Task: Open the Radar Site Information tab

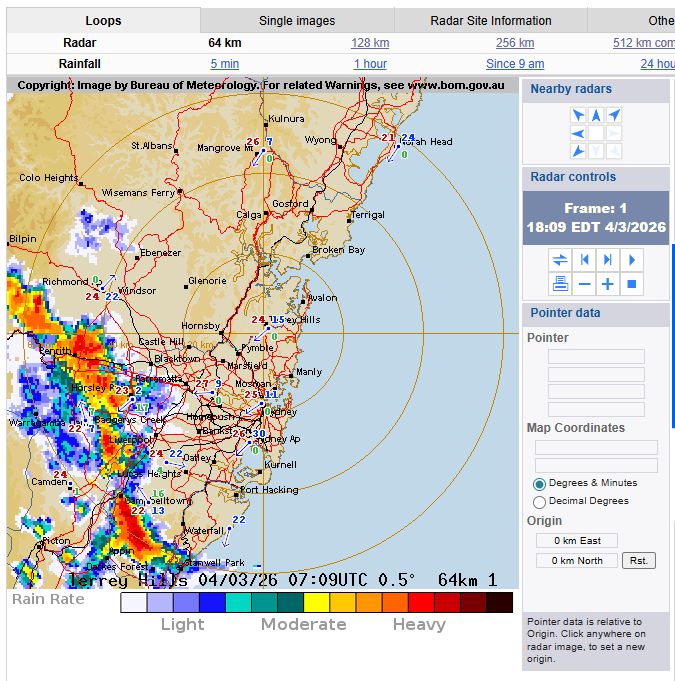Action: click(490, 21)
